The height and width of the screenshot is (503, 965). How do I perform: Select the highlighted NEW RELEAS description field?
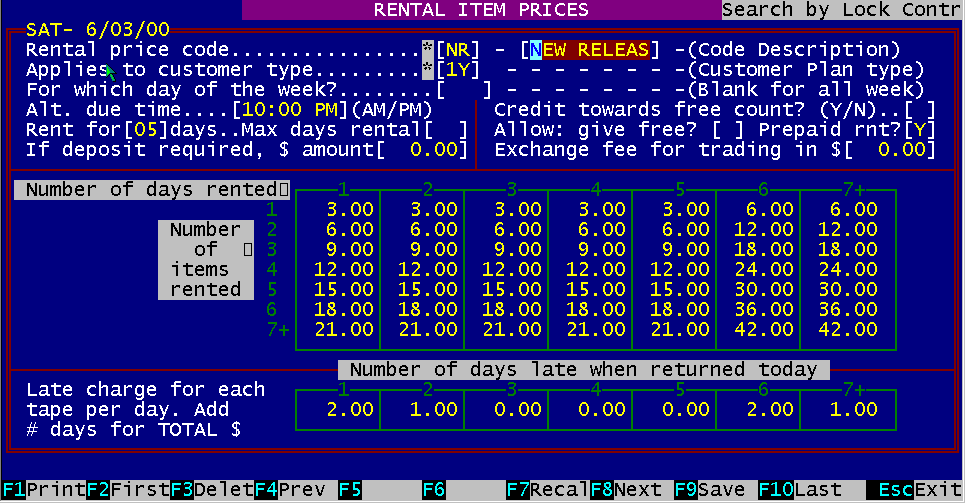pos(591,49)
